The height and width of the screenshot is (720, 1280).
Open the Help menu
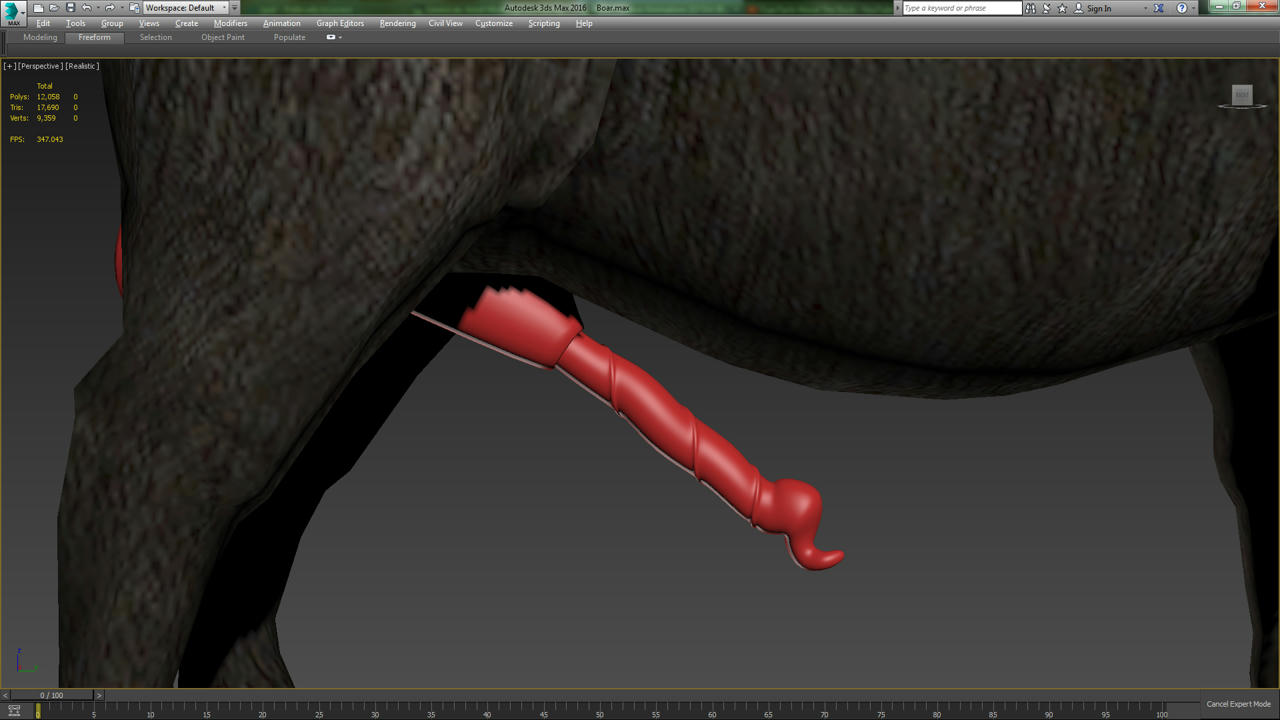(584, 23)
